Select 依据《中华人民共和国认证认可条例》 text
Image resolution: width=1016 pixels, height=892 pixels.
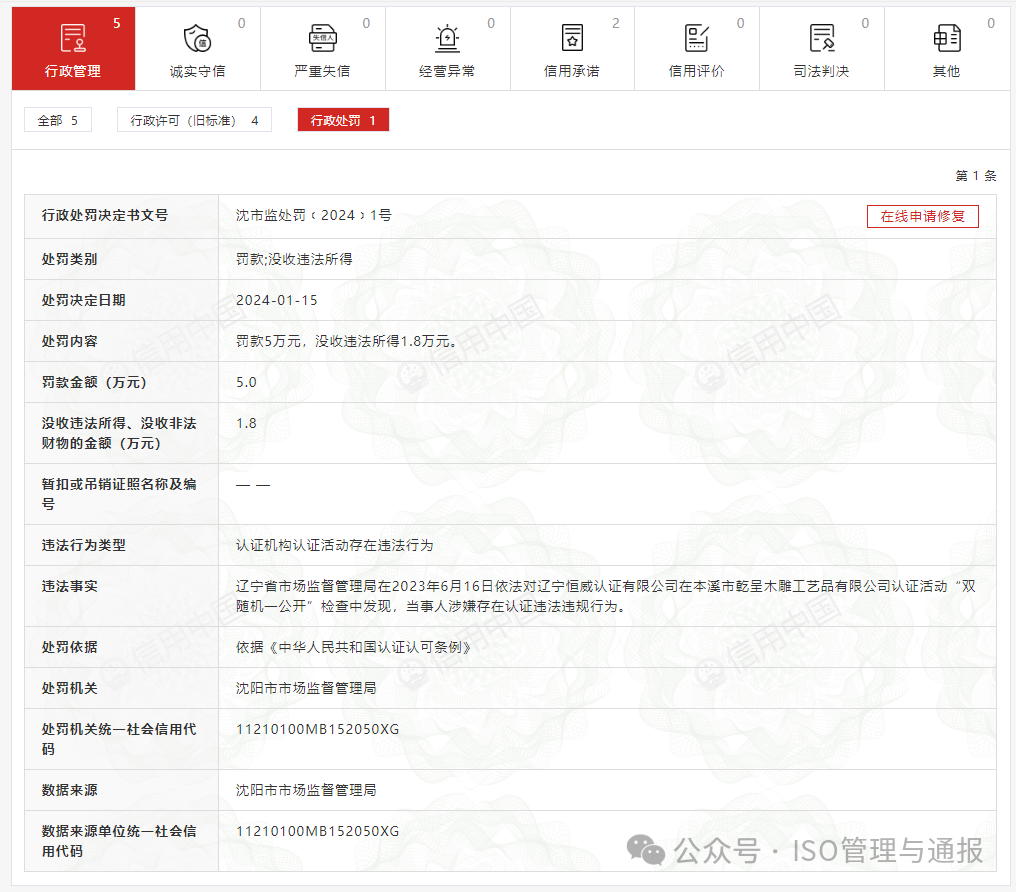coord(353,647)
